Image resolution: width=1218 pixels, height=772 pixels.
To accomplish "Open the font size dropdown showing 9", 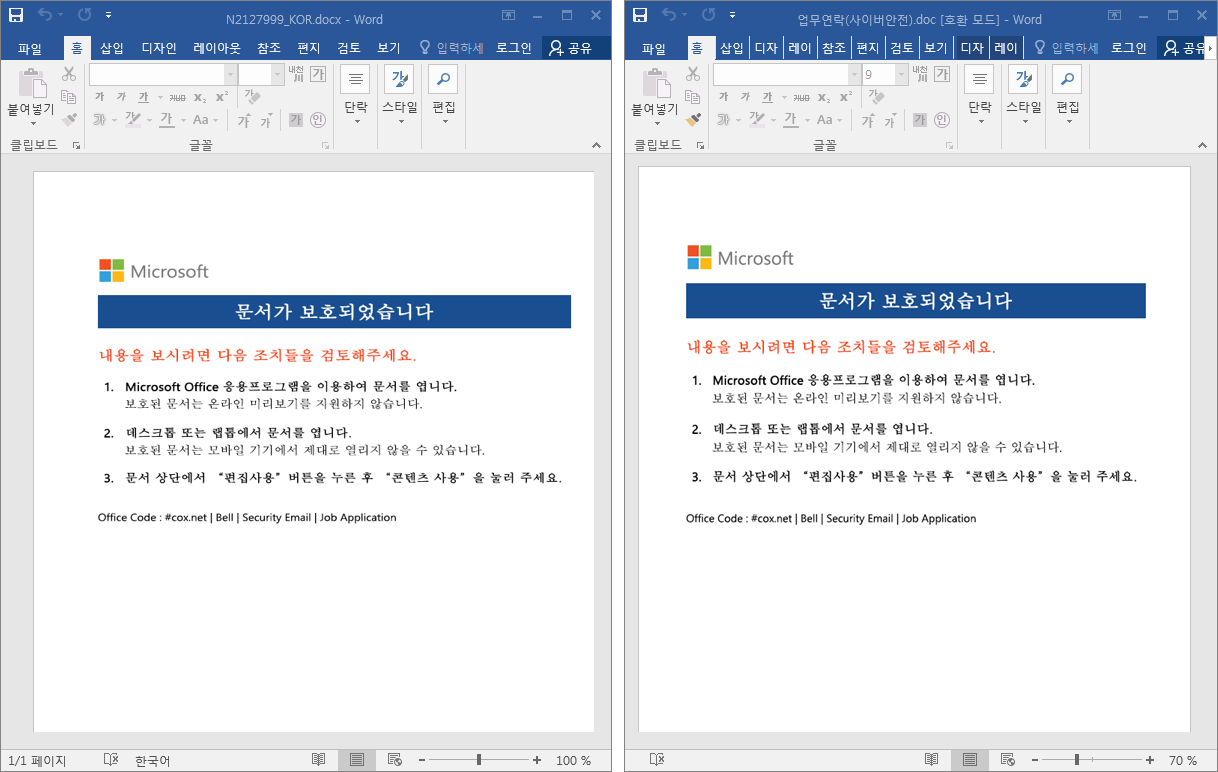I will [903, 74].
